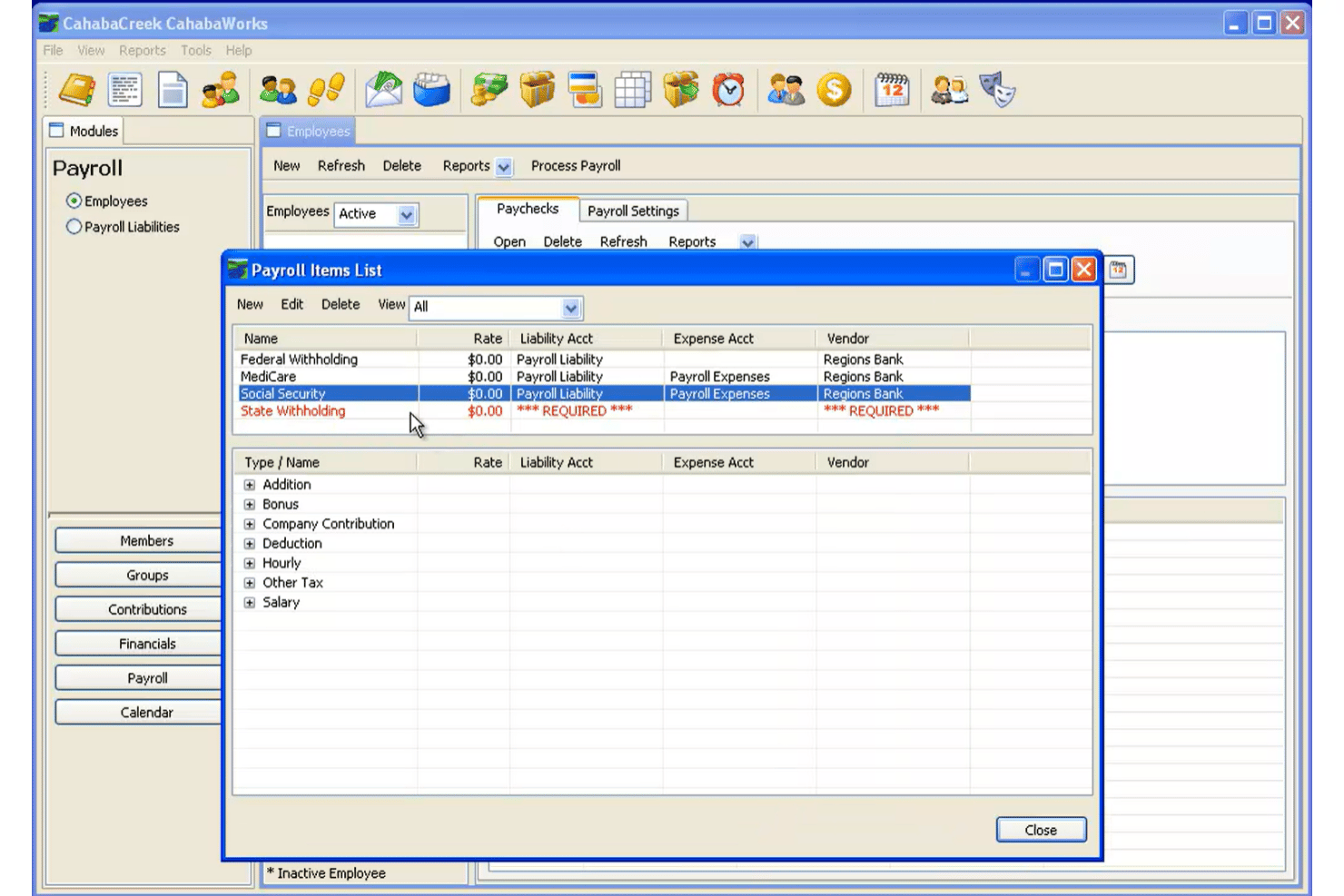
Task: Click the yellow footprints icon
Action: point(326,90)
